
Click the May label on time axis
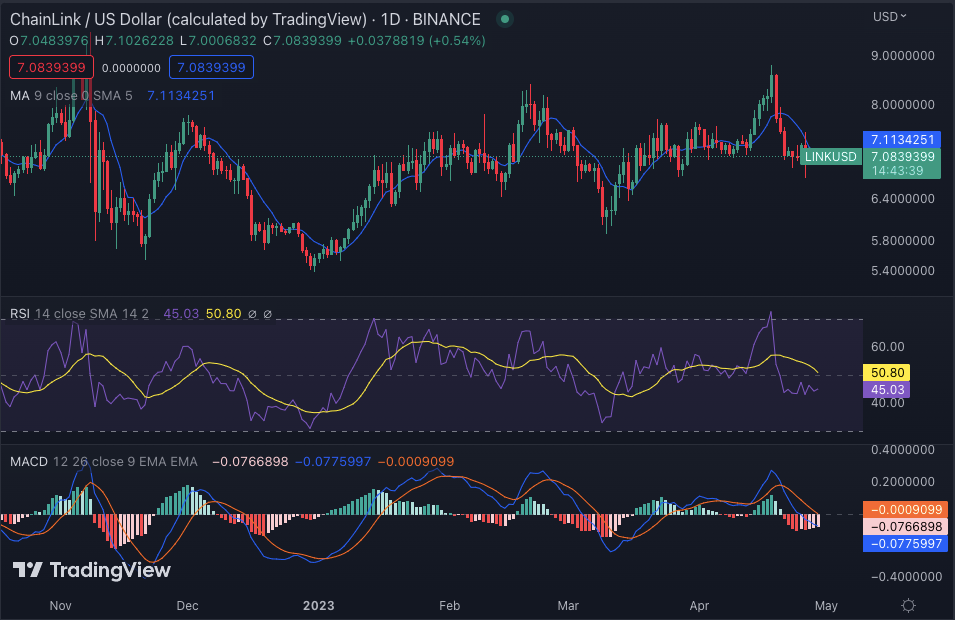click(826, 605)
